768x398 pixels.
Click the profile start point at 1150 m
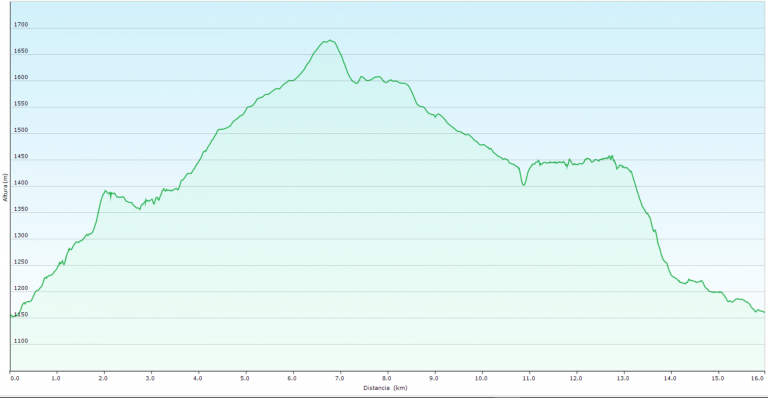(11, 316)
